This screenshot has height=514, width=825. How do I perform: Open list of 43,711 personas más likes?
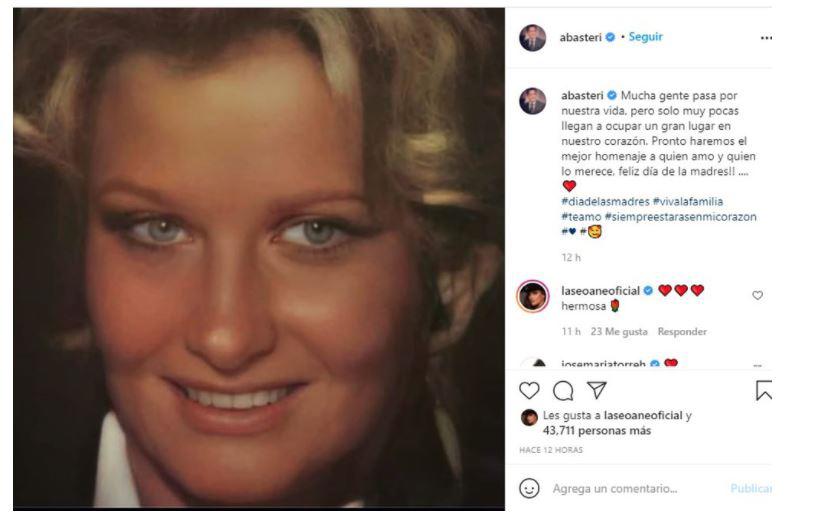click(x=597, y=431)
